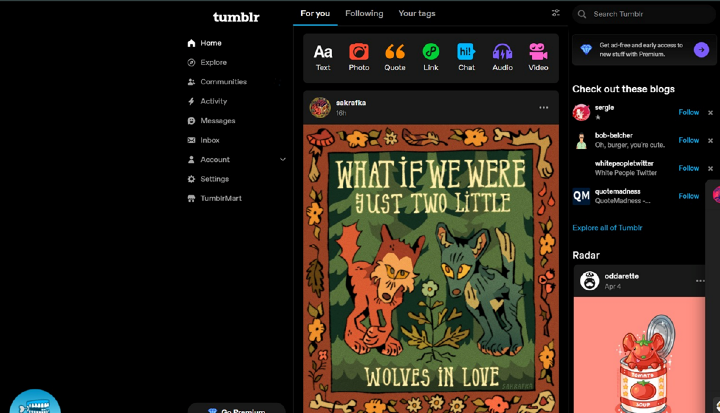Open the Inbox envelope icon

(x=191, y=140)
